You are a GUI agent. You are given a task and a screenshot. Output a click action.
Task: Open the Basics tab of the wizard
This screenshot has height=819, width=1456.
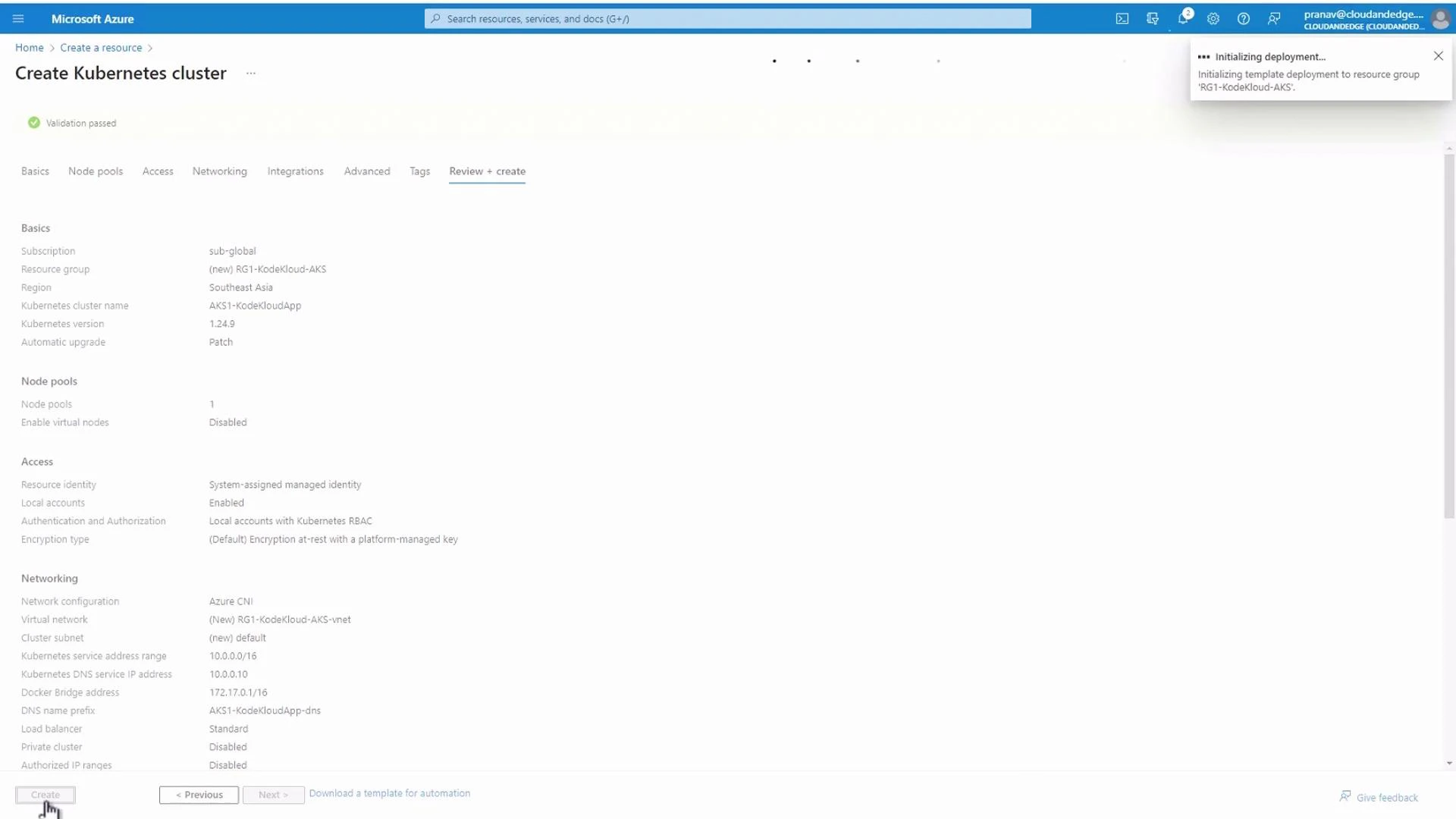coord(35,171)
